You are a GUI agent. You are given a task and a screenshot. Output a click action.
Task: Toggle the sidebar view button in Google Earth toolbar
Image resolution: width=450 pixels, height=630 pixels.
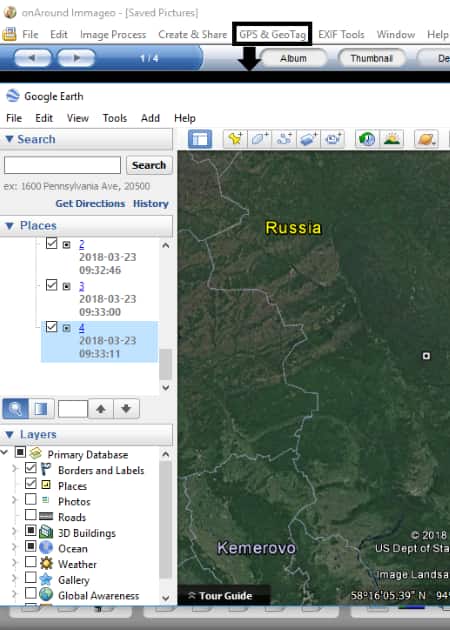click(200, 139)
